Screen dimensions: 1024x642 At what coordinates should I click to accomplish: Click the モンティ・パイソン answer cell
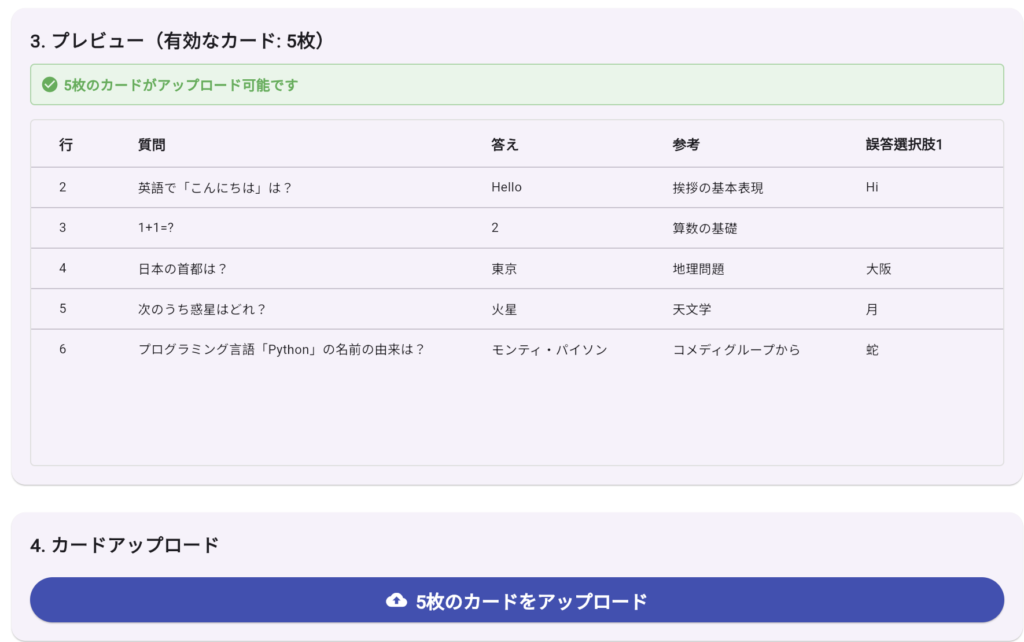pos(549,350)
